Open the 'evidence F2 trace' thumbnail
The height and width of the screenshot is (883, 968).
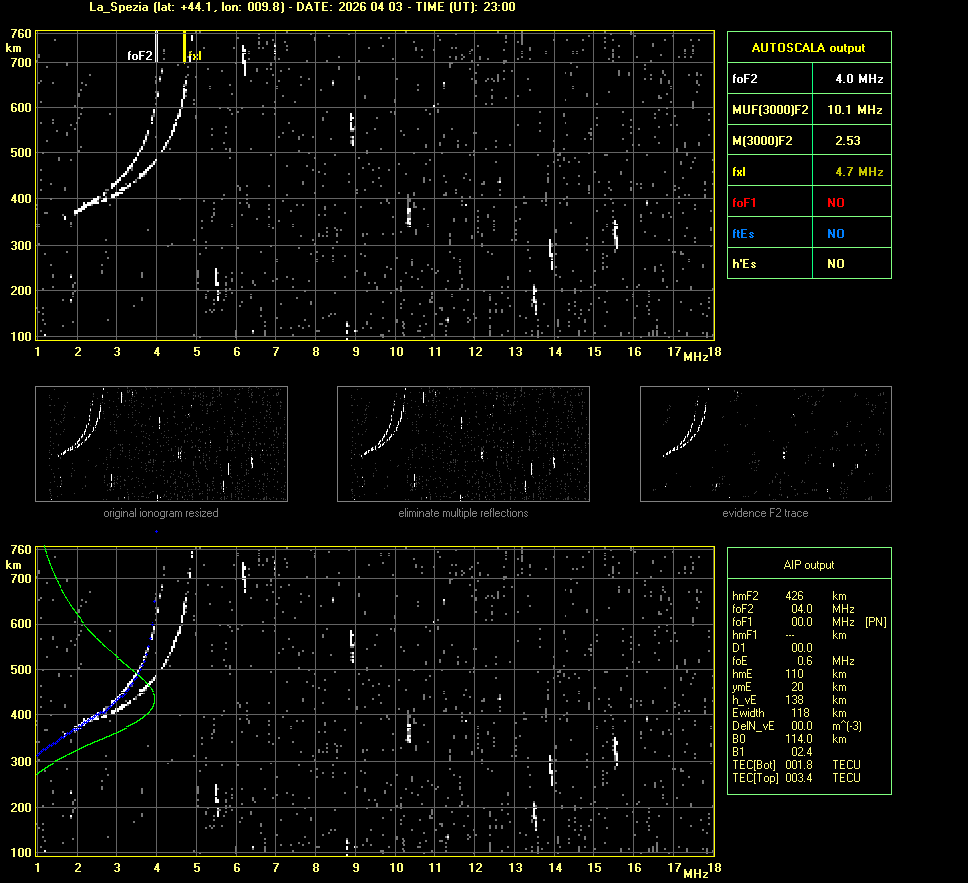pos(766,444)
